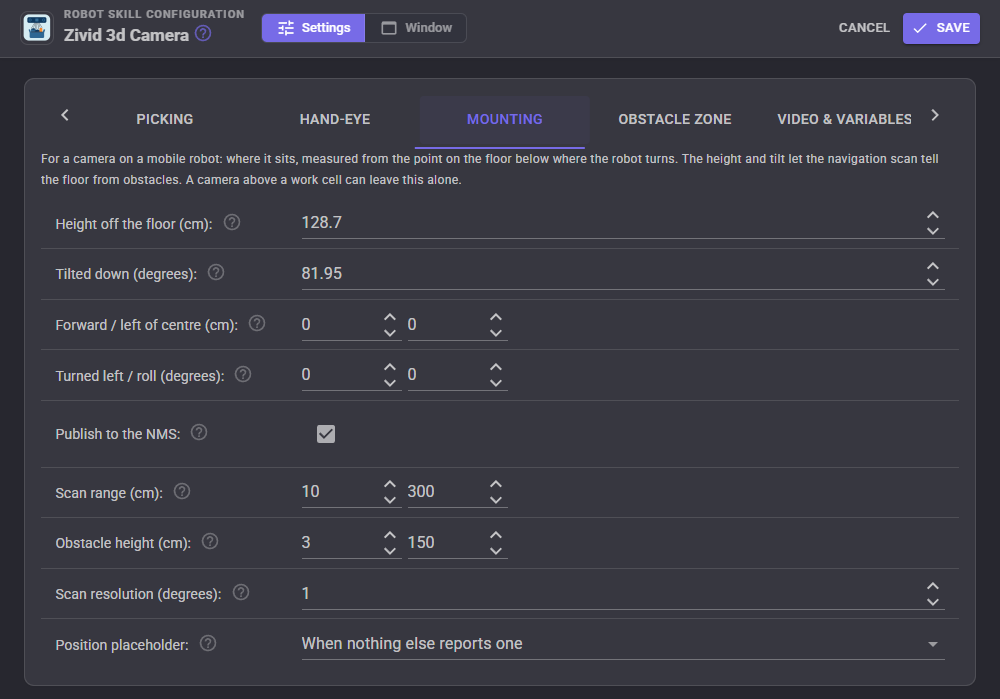This screenshot has height=699, width=1000.
Task: Show help for Turned left / roll
Action: (243, 374)
